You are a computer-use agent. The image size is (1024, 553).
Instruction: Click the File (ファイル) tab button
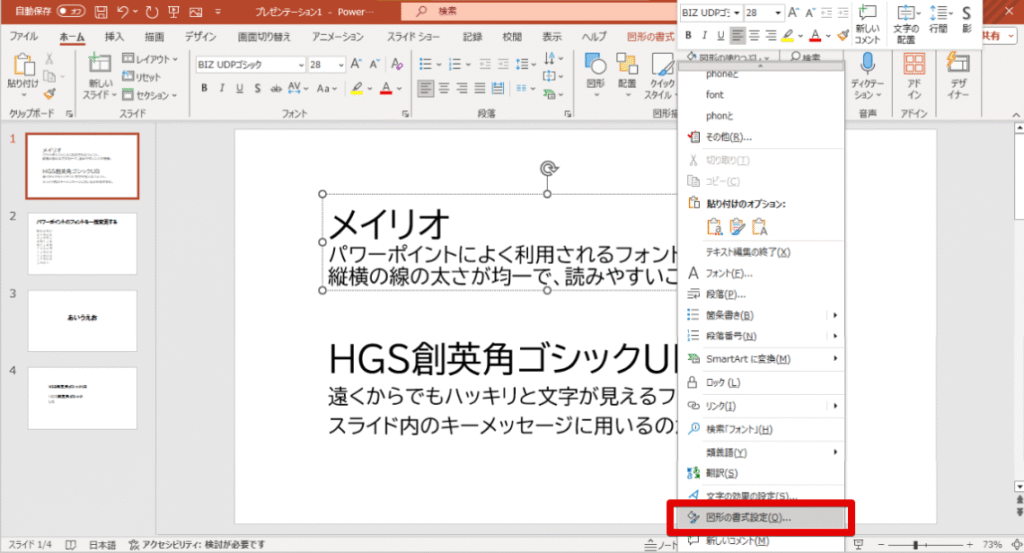24,37
